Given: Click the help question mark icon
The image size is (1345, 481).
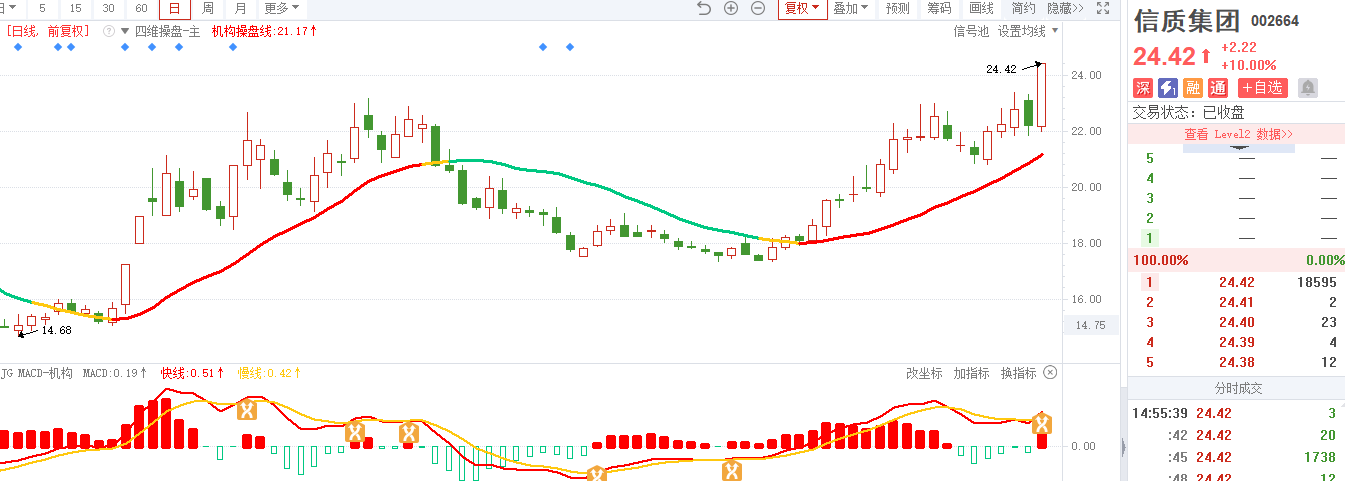Looking at the screenshot, I should coord(108,31).
